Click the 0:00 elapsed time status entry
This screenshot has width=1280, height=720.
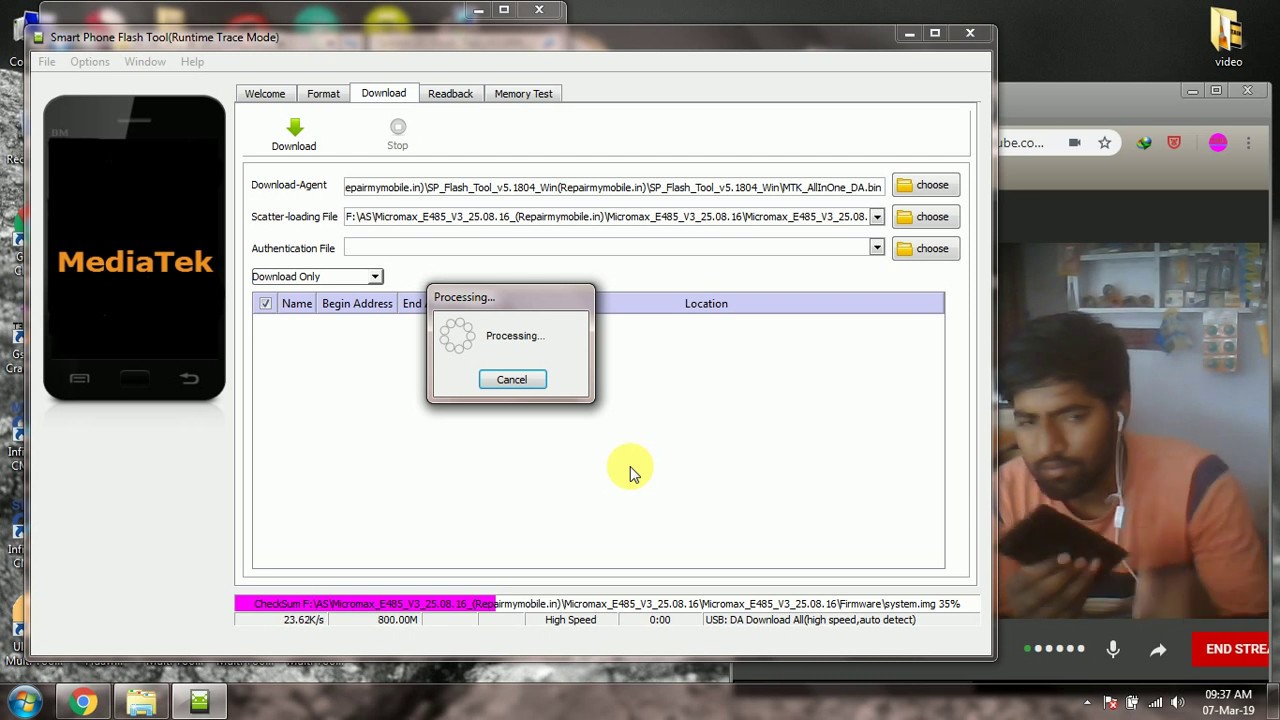click(x=660, y=620)
